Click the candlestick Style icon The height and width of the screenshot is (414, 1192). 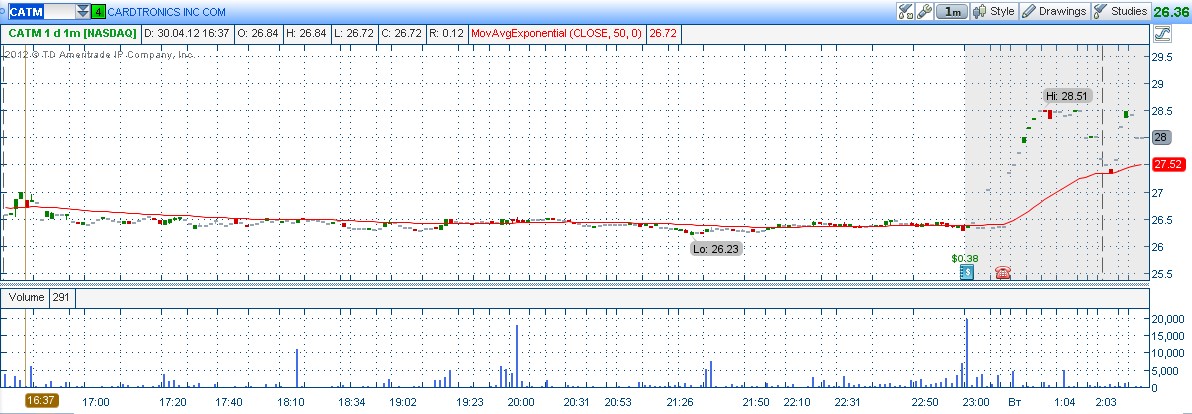coord(979,11)
